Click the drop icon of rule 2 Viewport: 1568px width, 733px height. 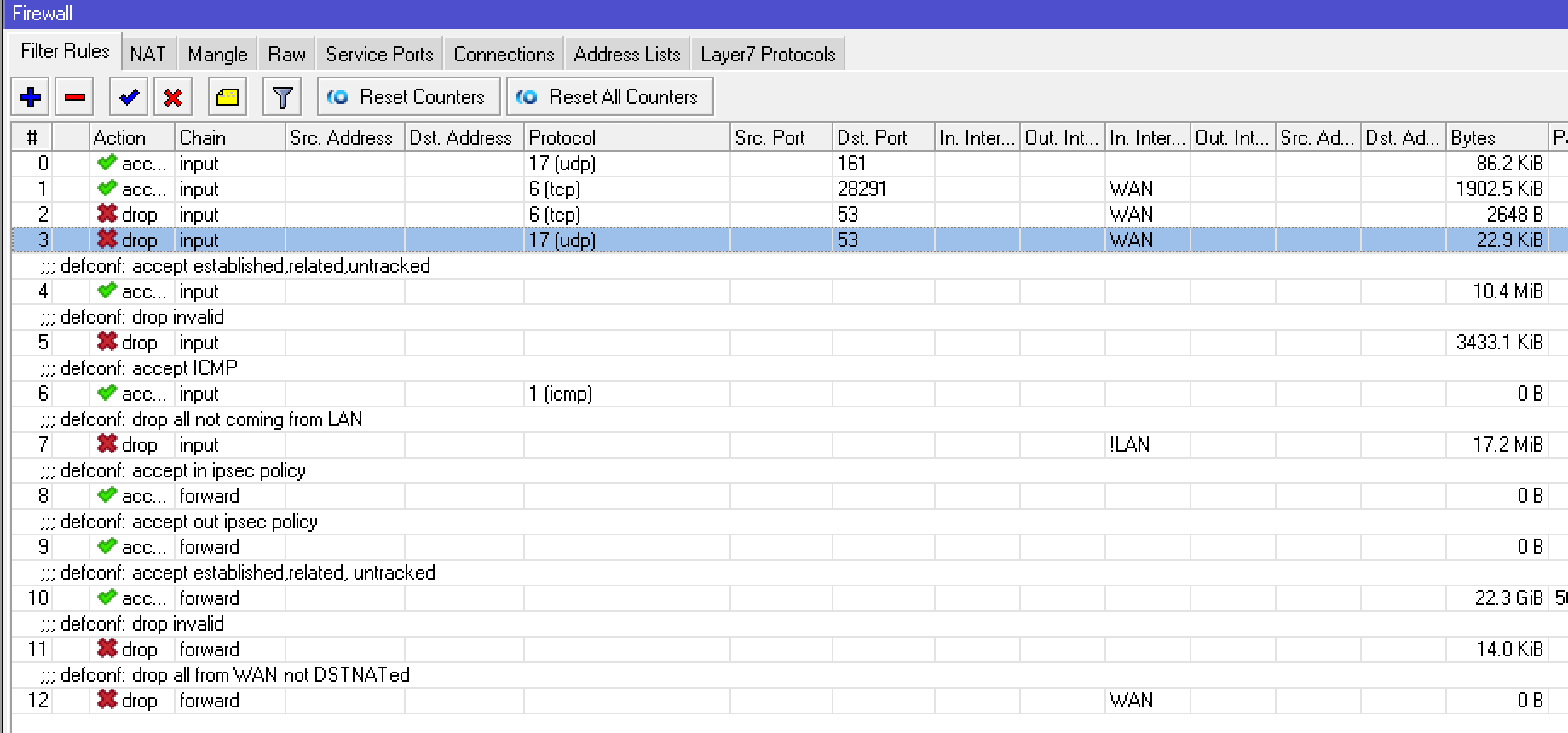click(x=107, y=214)
